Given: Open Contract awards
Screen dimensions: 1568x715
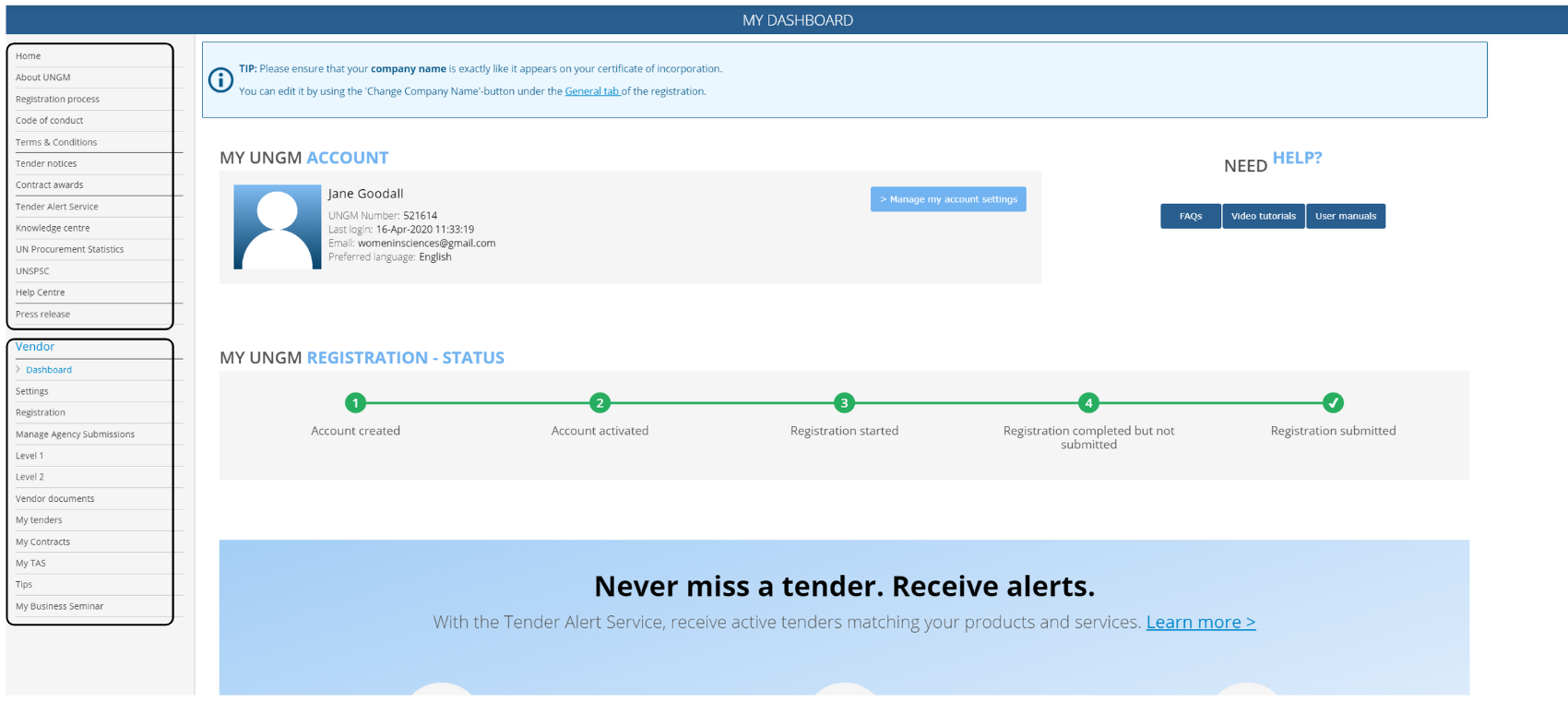Looking at the screenshot, I should 50,185.
